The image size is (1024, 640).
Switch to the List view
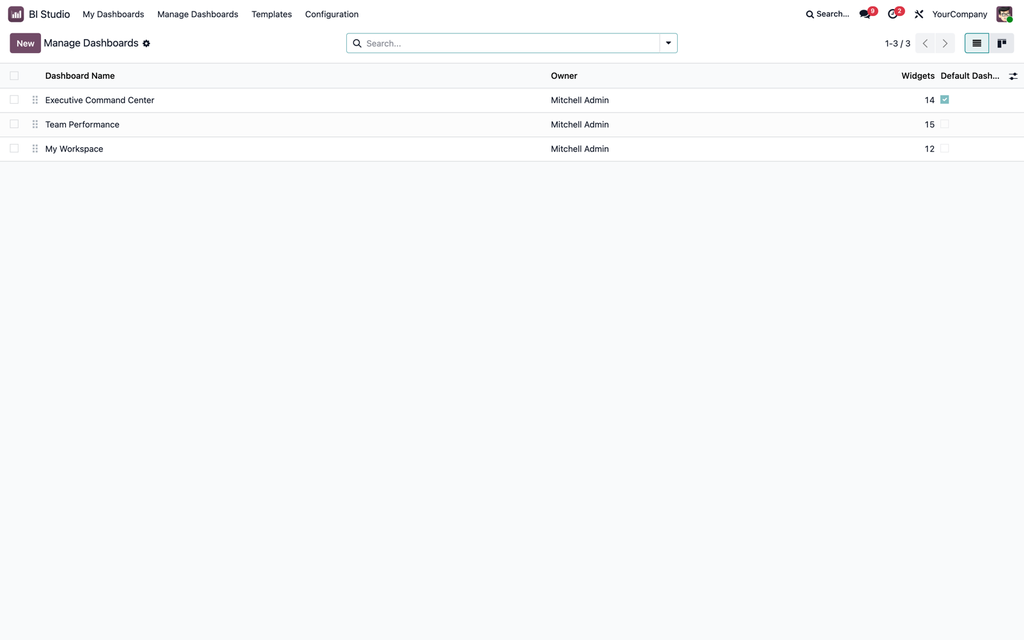[977, 43]
